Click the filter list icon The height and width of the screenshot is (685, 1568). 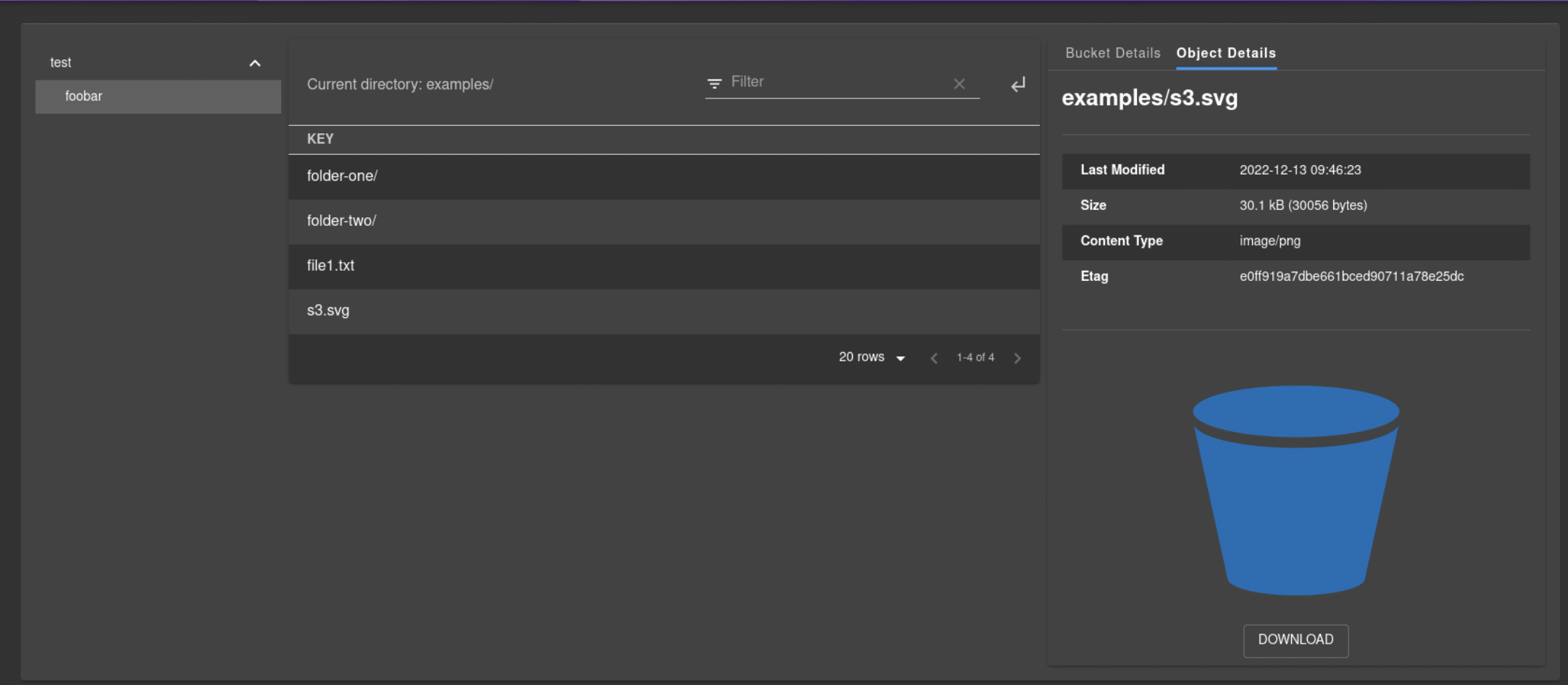pyautogui.click(x=714, y=84)
